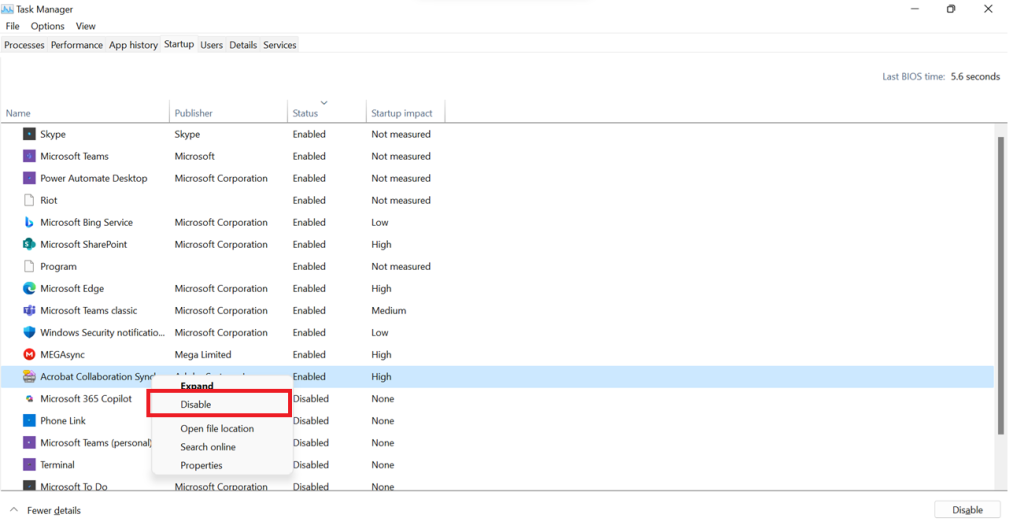Select the Riot entry name
1024x529 pixels.
pyautogui.click(x=49, y=200)
